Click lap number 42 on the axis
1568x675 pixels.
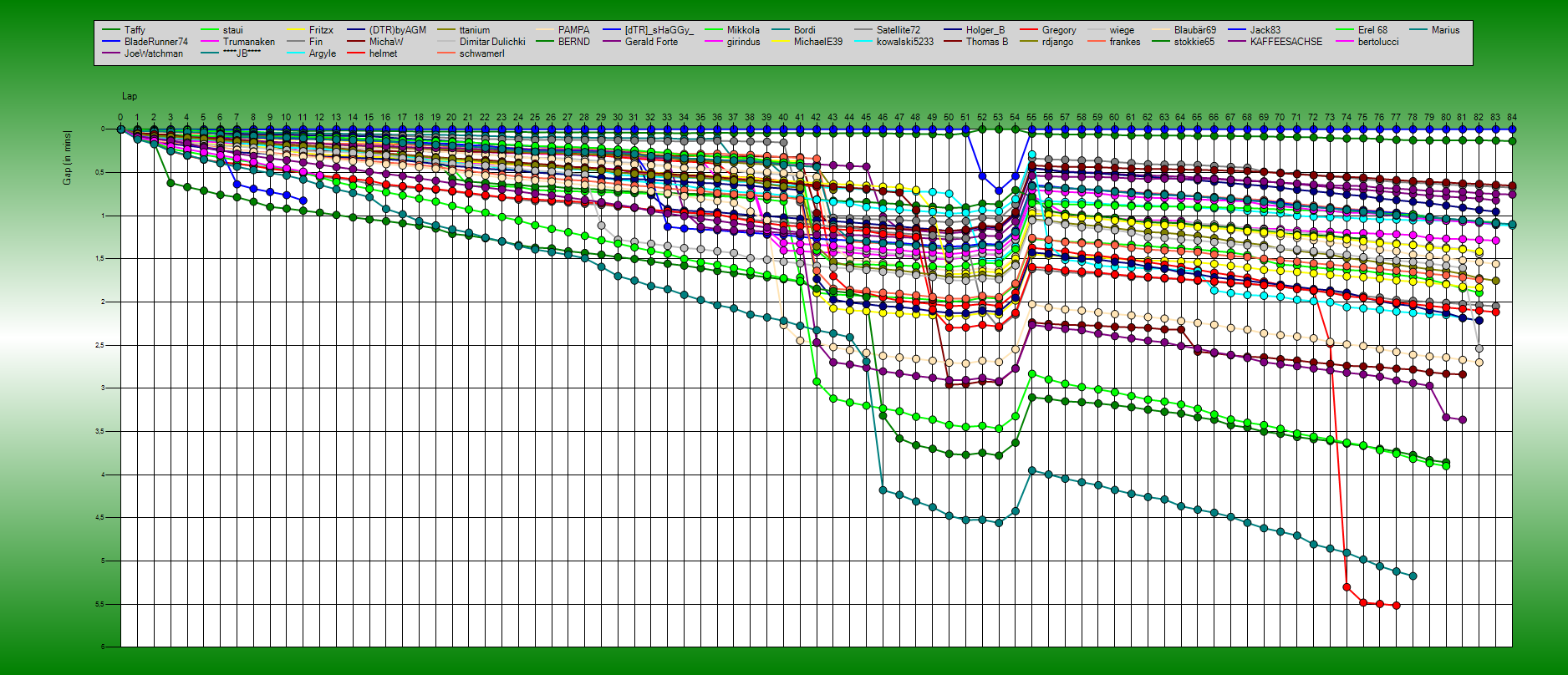point(816,118)
